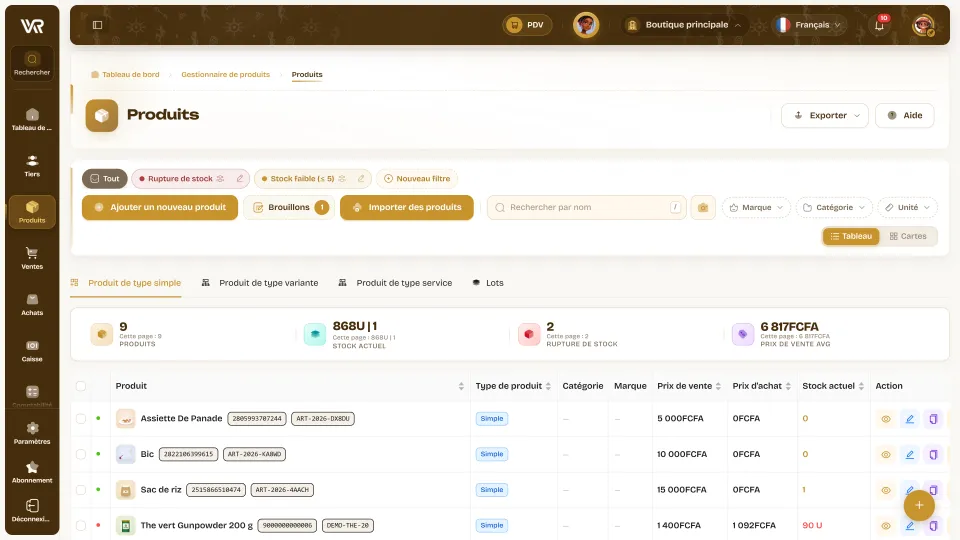This screenshot has width=960, height=540.
Task: Open the Caisse sidebar section
Action: coord(32,351)
